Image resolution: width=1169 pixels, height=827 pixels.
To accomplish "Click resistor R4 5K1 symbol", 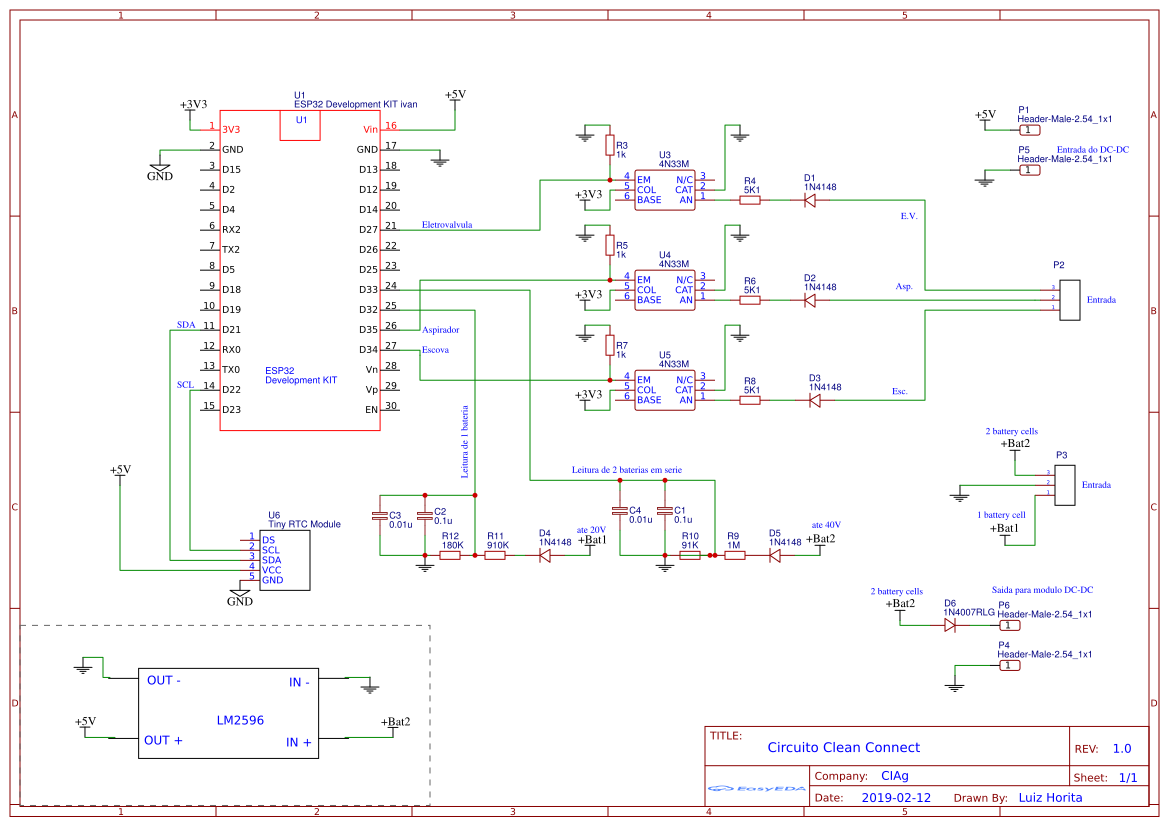I will coord(750,200).
